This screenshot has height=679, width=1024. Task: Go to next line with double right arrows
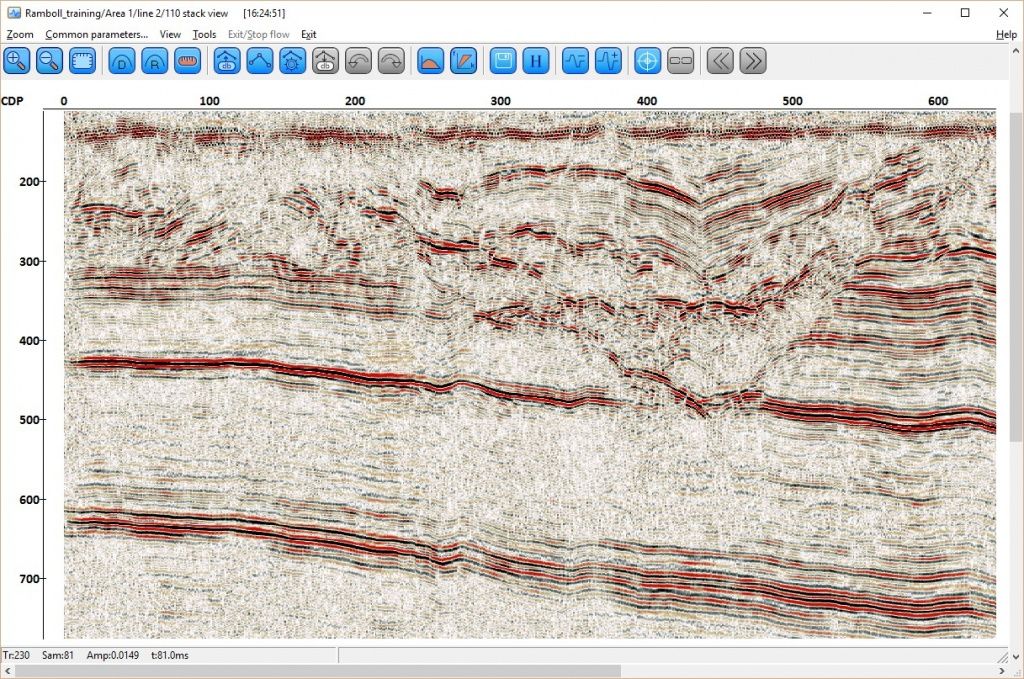[x=753, y=61]
